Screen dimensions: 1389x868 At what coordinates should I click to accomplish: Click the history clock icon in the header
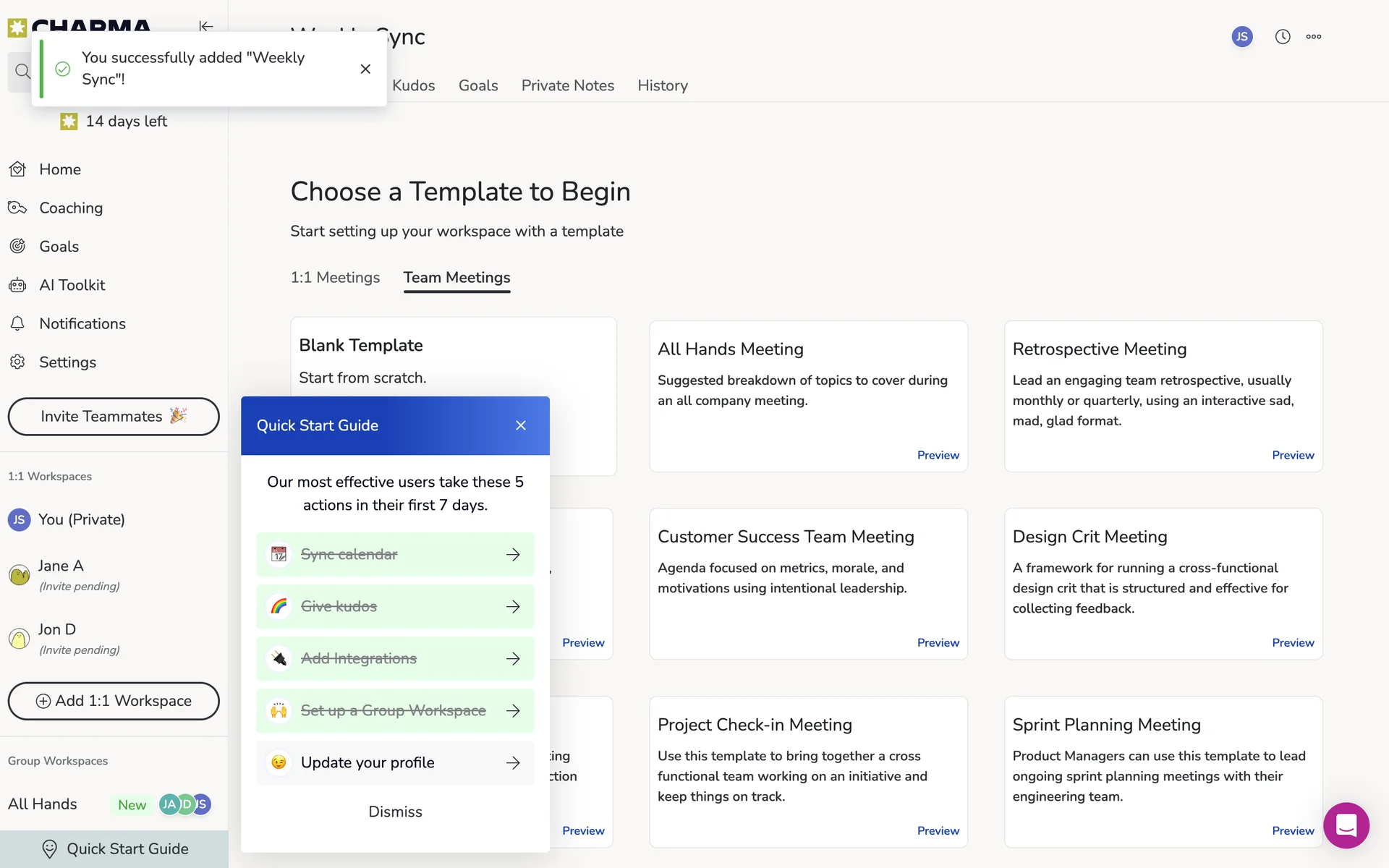tap(1282, 37)
